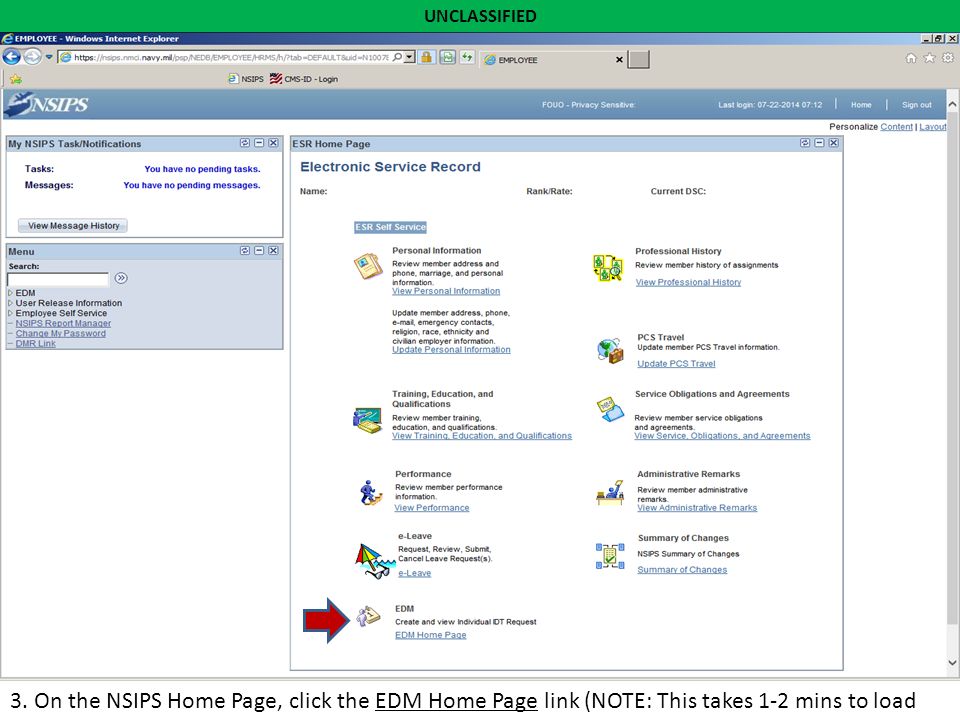960x720 pixels.
Task: Click the address bar search magnifier icon
Action: coord(397,58)
